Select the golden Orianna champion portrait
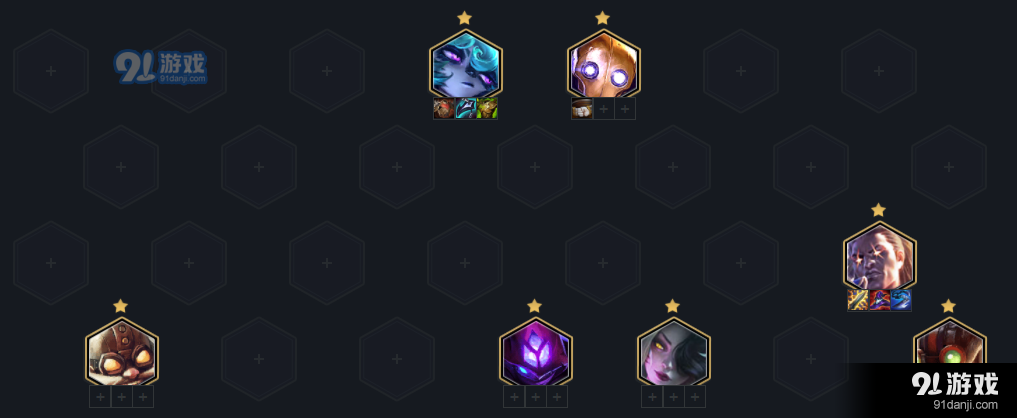Screen dimensions: 1017x418 point(603,65)
